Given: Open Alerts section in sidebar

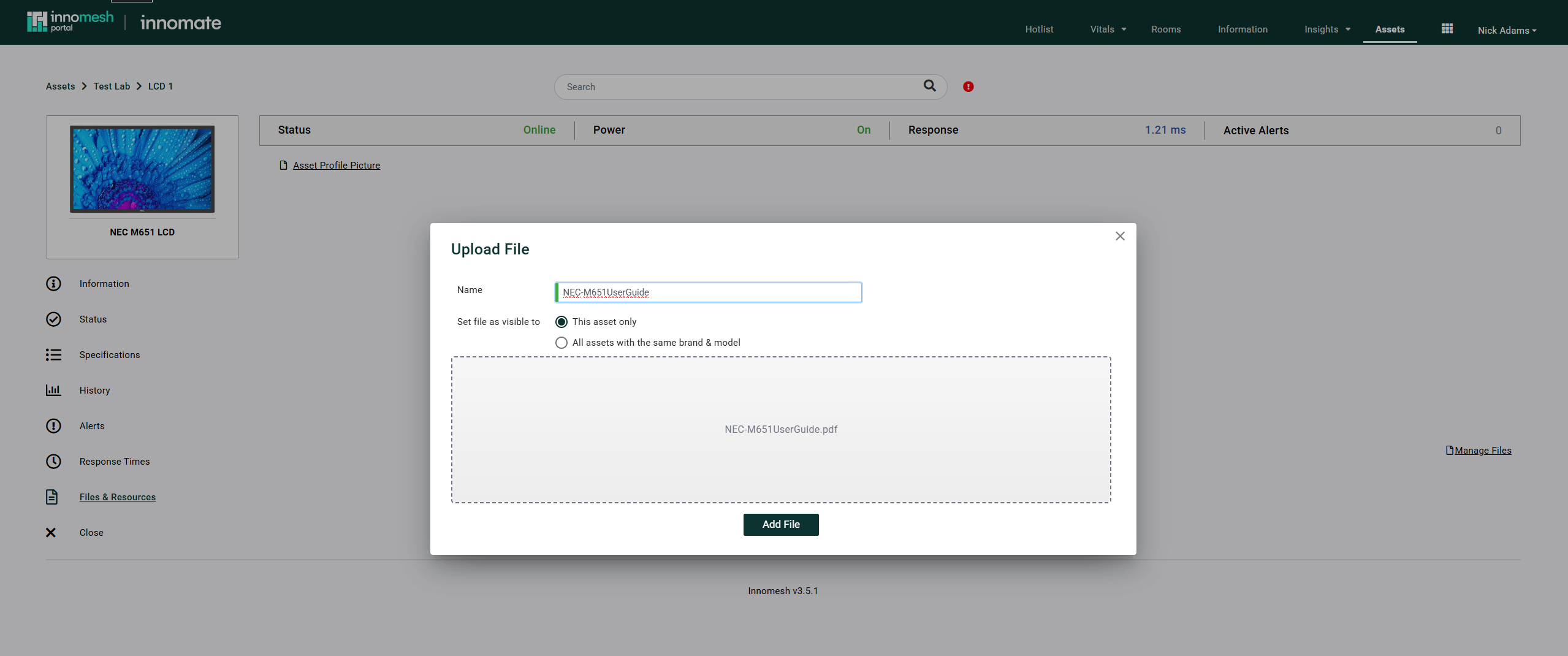Looking at the screenshot, I should tap(92, 425).
